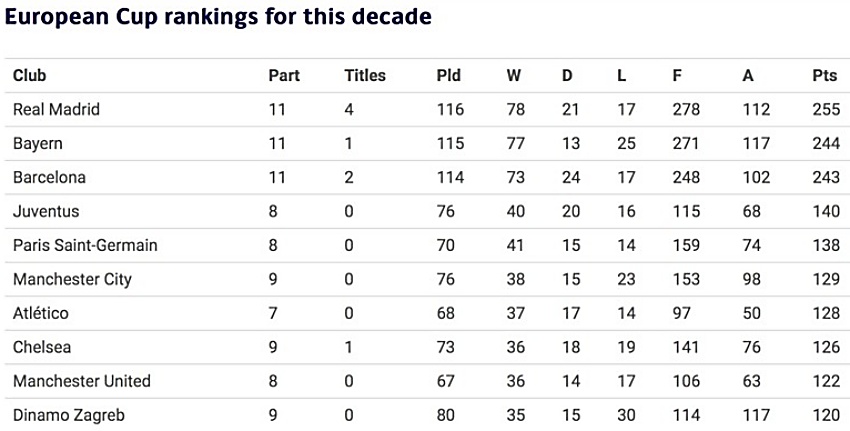Click Barcelona in the club list
The height and width of the screenshot is (431, 850).
click(x=49, y=177)
